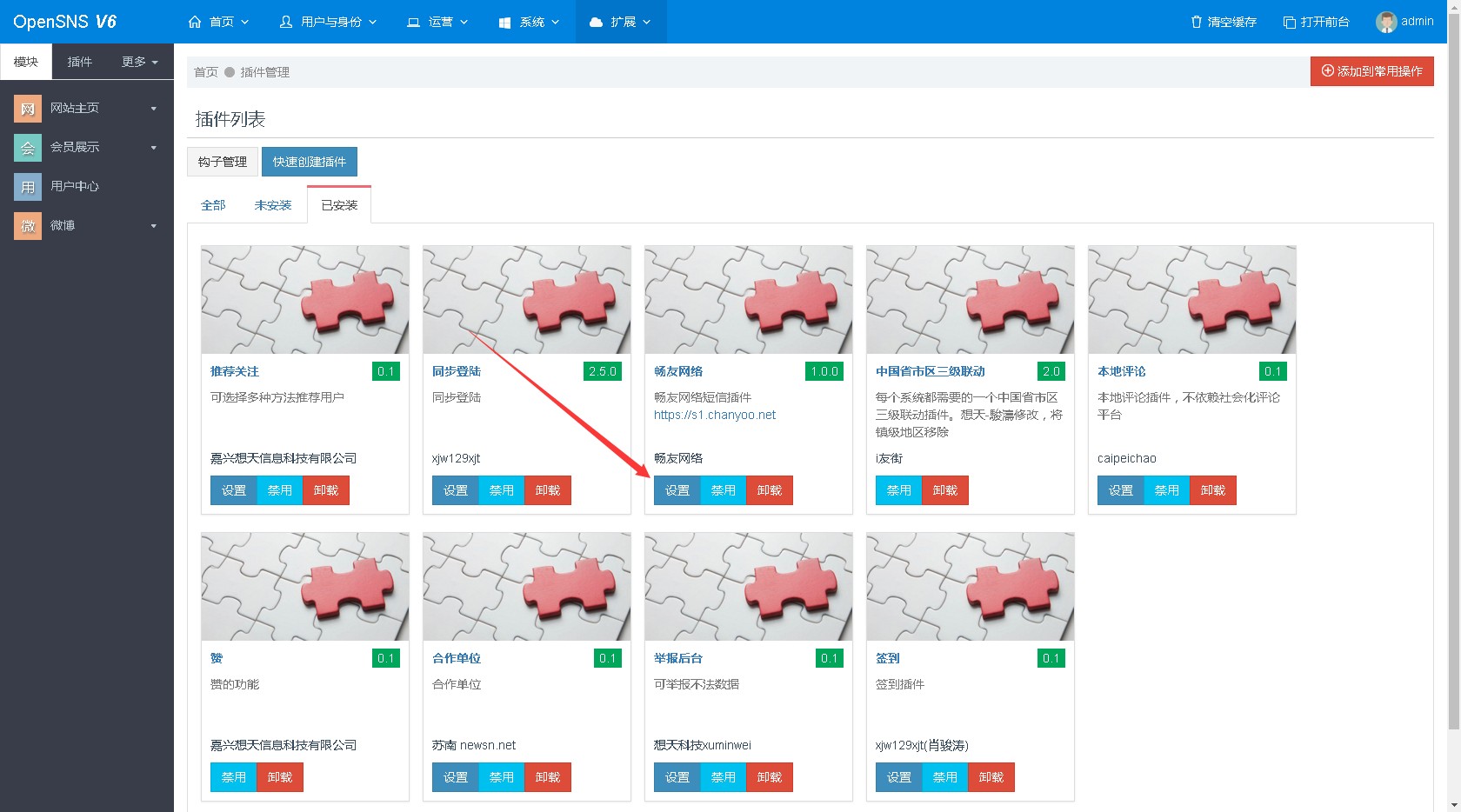
Task: Disable the 中国省市区三级联动 plugin
Action: (899, 490)
